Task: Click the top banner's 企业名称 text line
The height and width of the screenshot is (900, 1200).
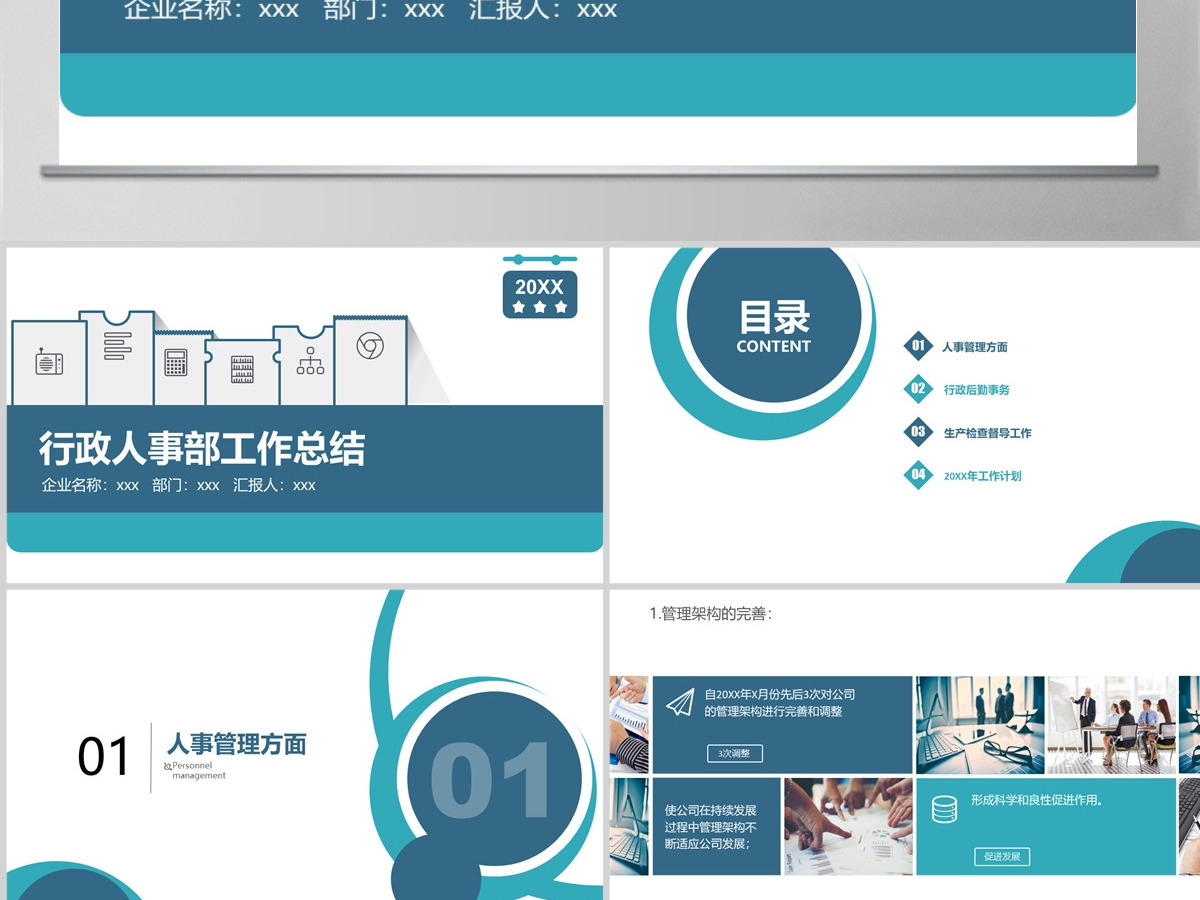Action: [370, 11]
